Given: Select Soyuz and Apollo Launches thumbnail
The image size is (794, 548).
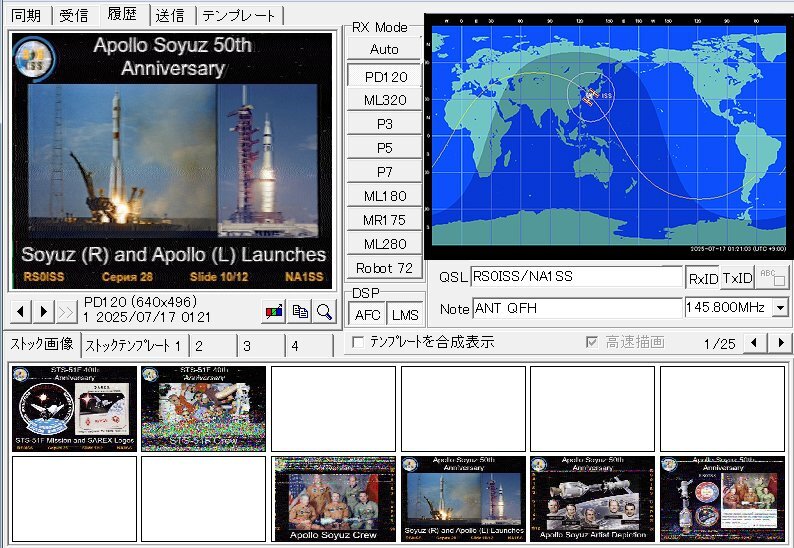Looking at the screenshot, I should 463,499.
